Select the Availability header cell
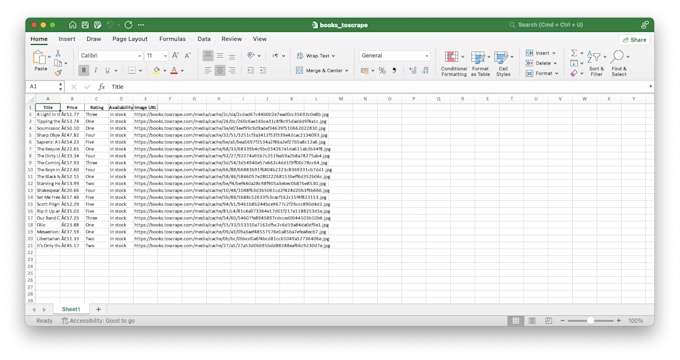The height and width of the screenshot is (360, 680). tap(121, 107)
